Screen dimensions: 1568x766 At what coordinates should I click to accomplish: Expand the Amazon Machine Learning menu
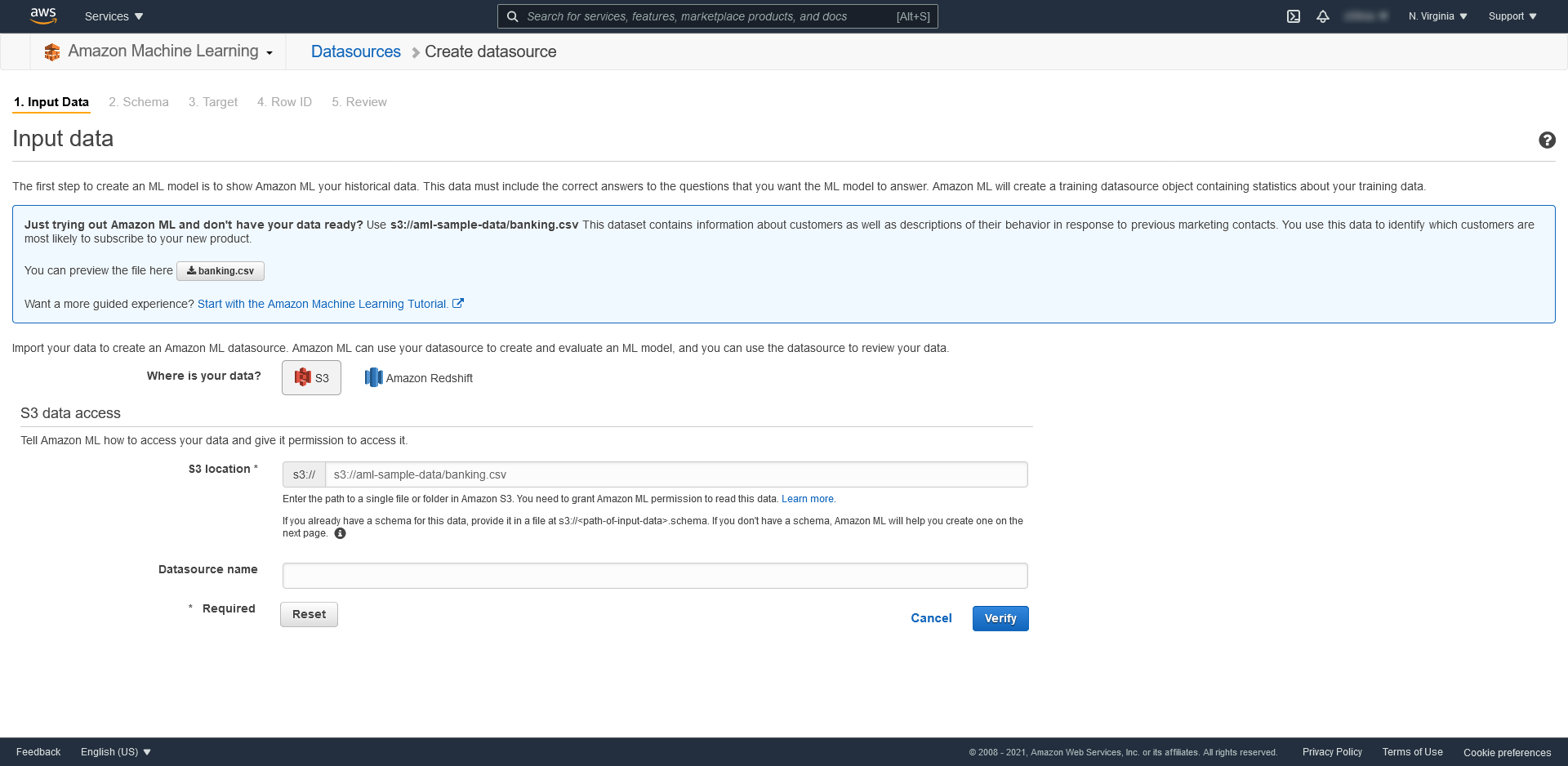[x=171, y=51]
